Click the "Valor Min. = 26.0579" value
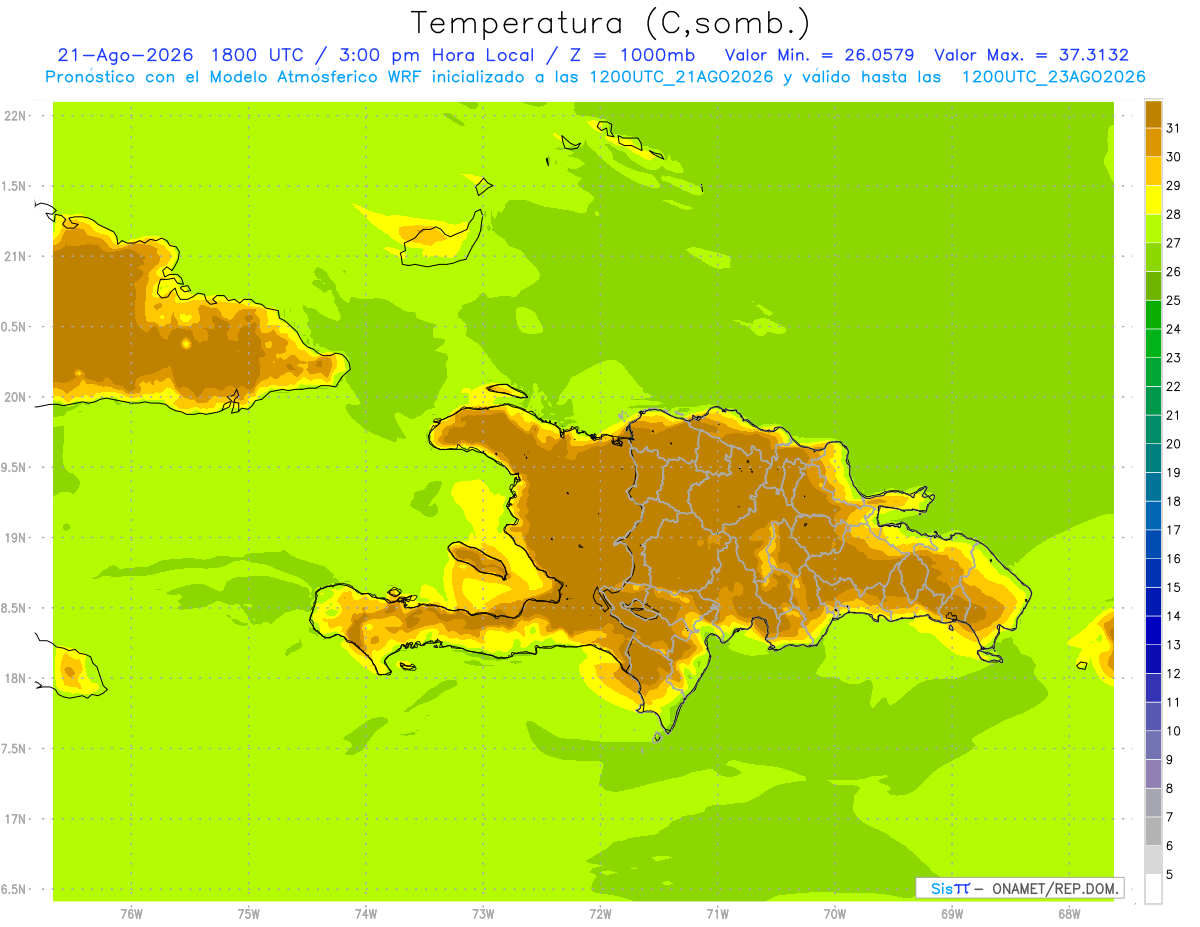The width and height of the screenshot is (1200, 927). tap(819, 55)
